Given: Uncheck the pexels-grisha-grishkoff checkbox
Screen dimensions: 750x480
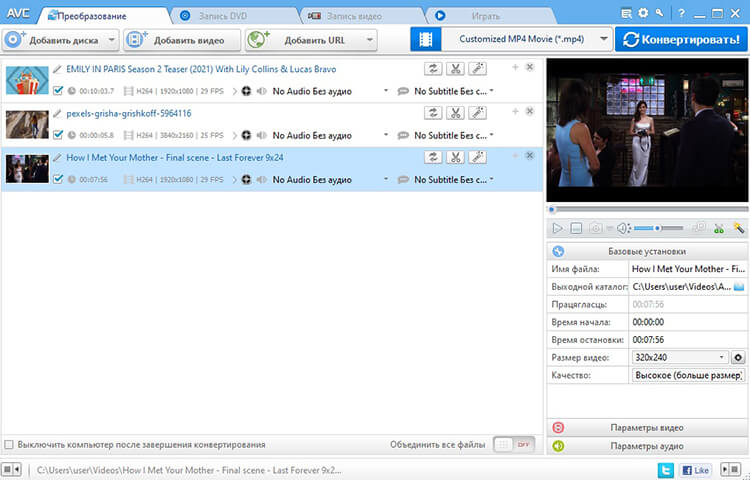Looking at the screenshot, I should pyautogui.click(x=58, y=135).
